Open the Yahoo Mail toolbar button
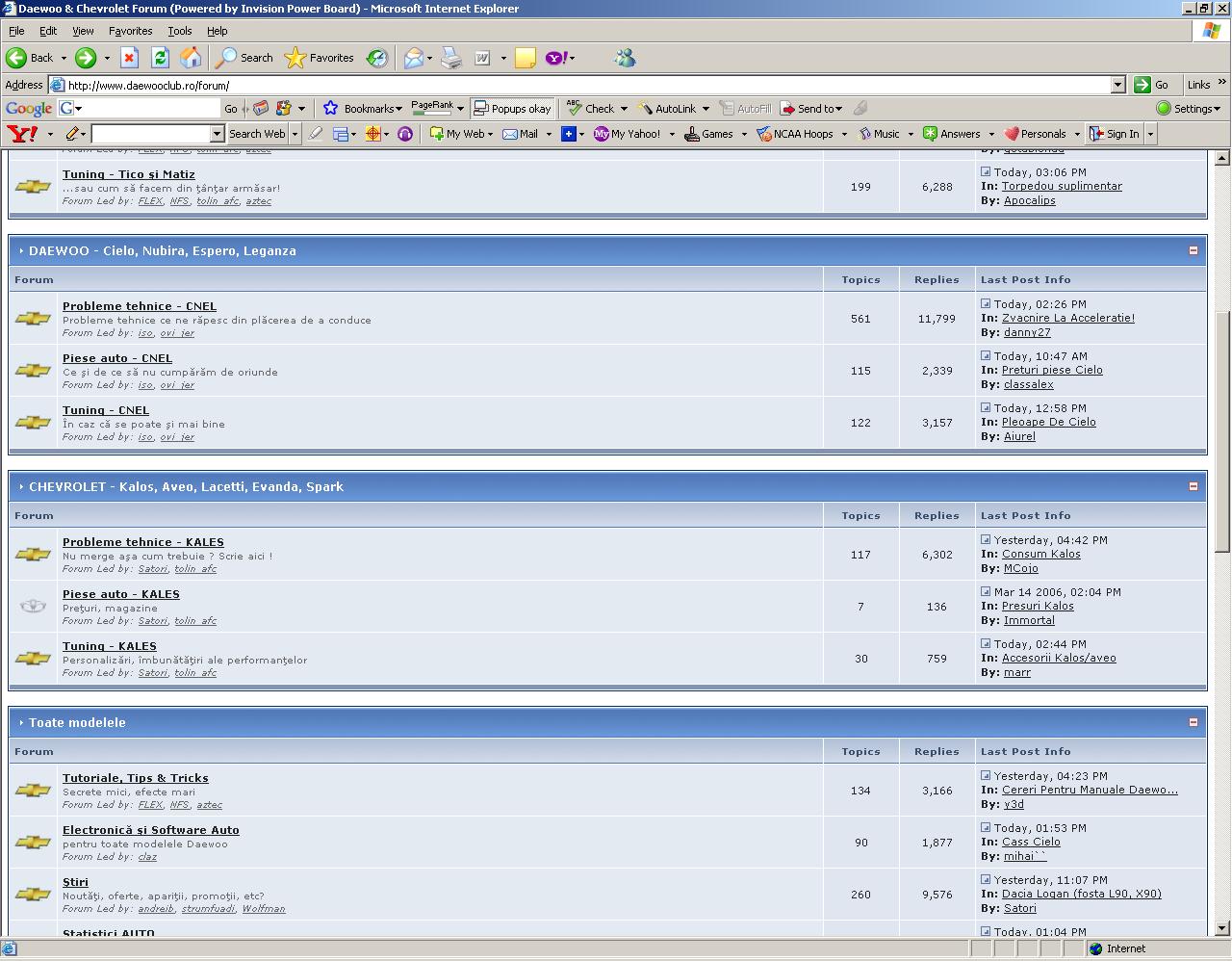Viewport: 1232px width, 961px height. [521, 134]
